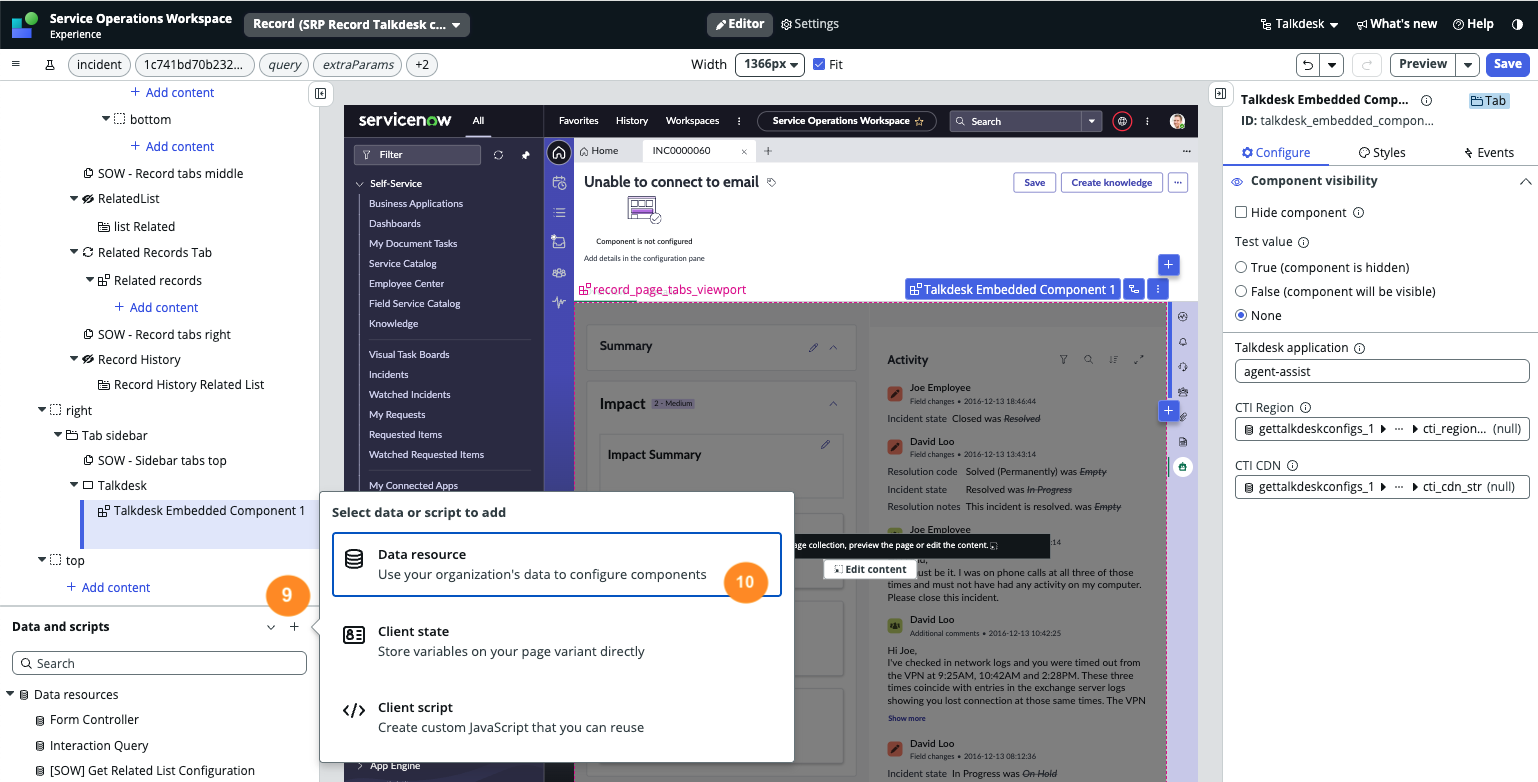Select the None radio option

pyautogui.click(x=1241, y=315)
